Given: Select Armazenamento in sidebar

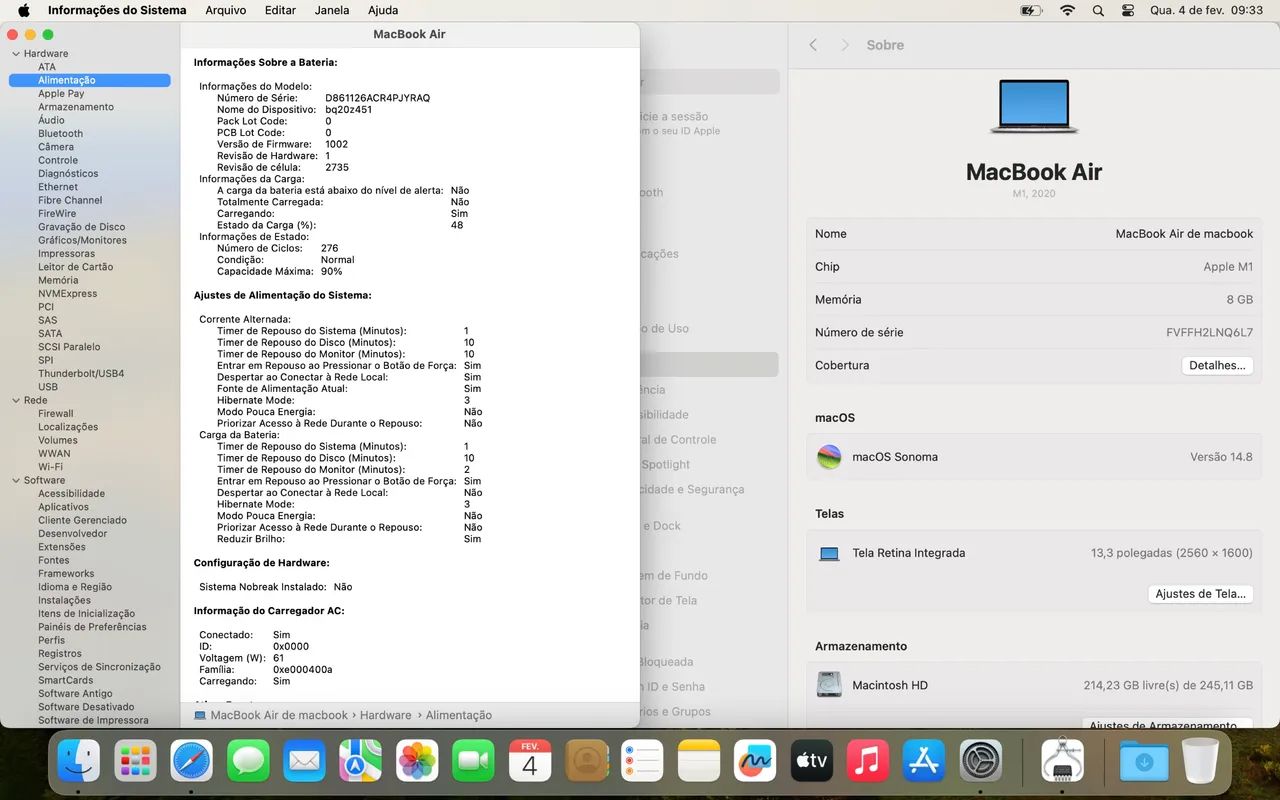Looking at the screenshot, I should click(x=76, y=107).
